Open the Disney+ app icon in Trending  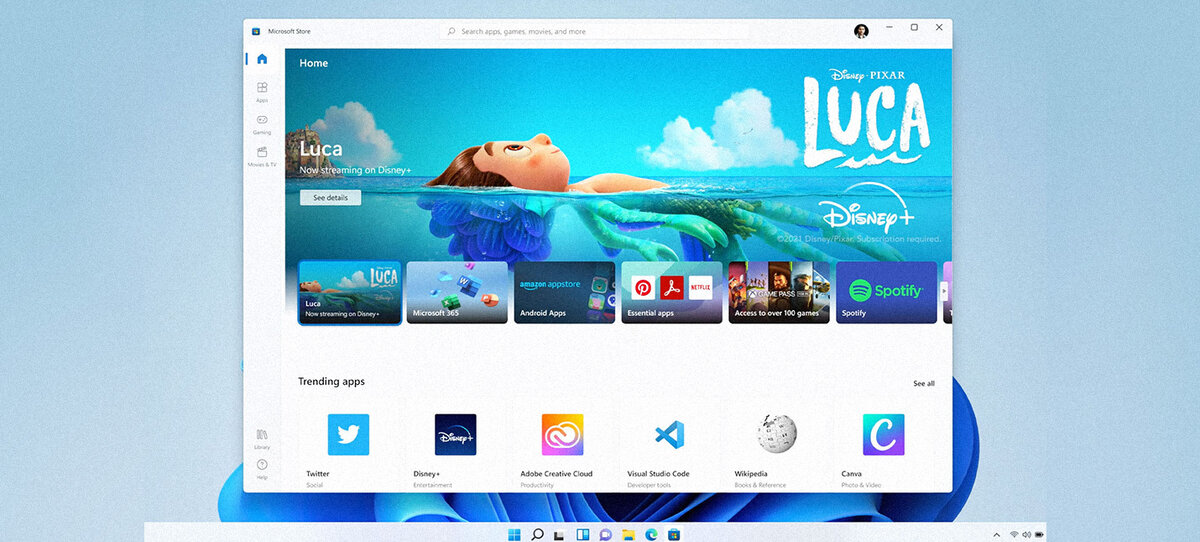tap(455, 435)
